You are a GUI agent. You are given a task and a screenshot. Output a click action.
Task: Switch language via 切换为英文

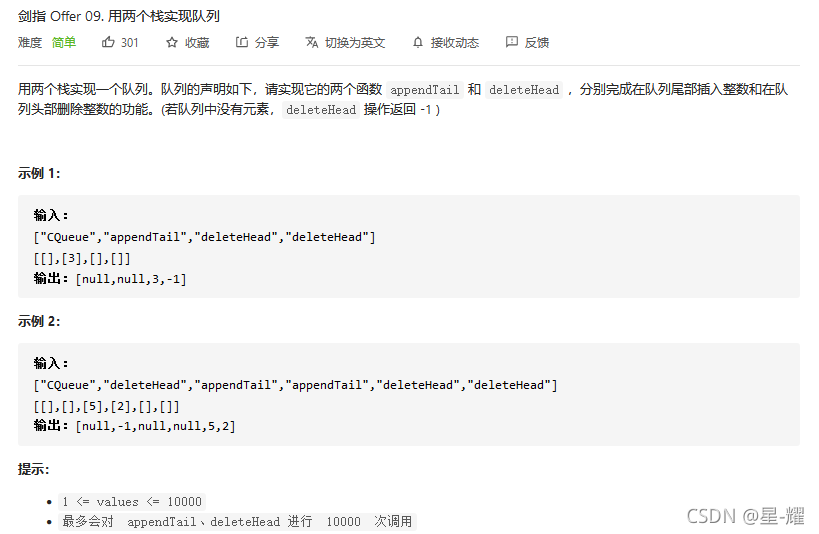(355, 43)
